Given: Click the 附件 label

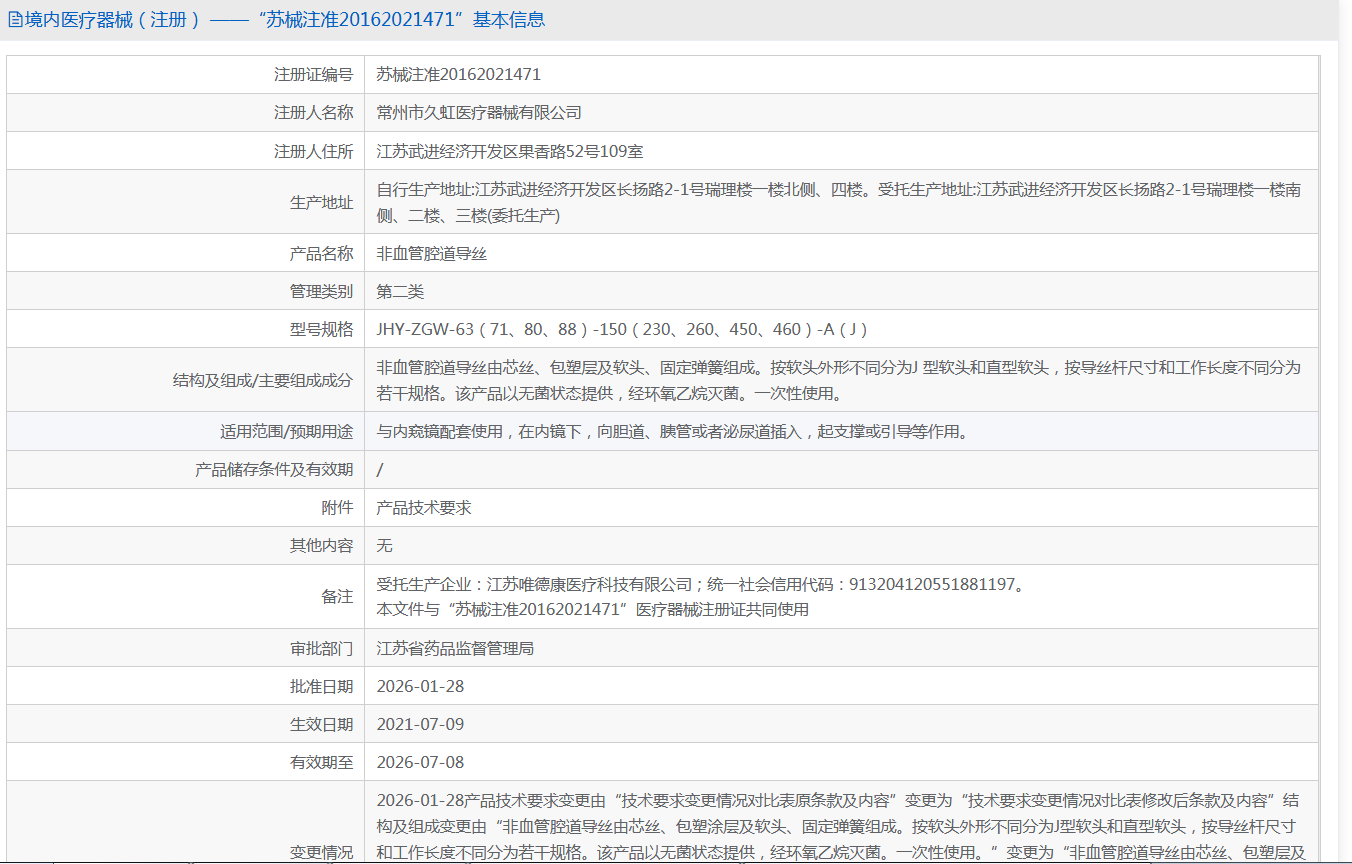Looking at the screenshot, I should click(338, 508).
